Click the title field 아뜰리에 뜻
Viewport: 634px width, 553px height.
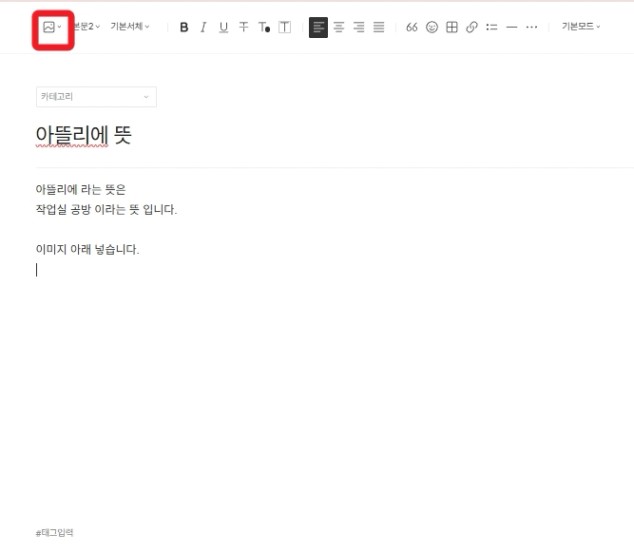[83, 135]
